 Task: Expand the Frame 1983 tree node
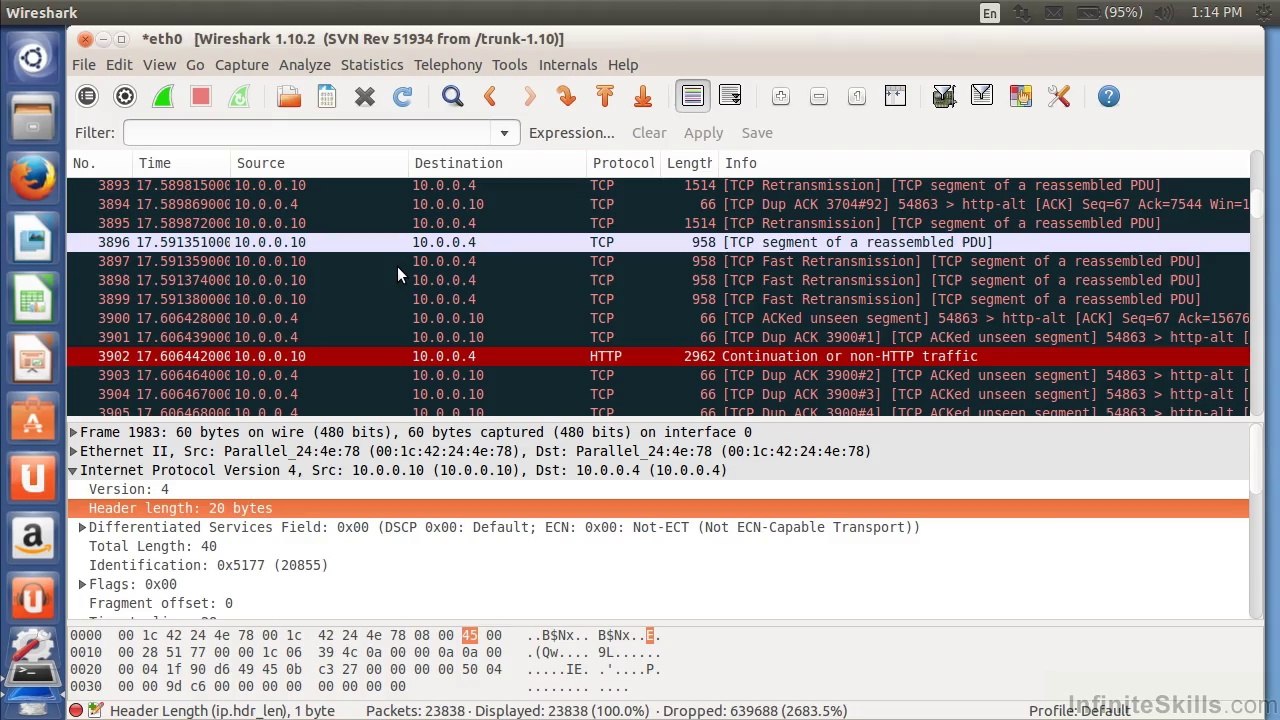click(73, 432)
